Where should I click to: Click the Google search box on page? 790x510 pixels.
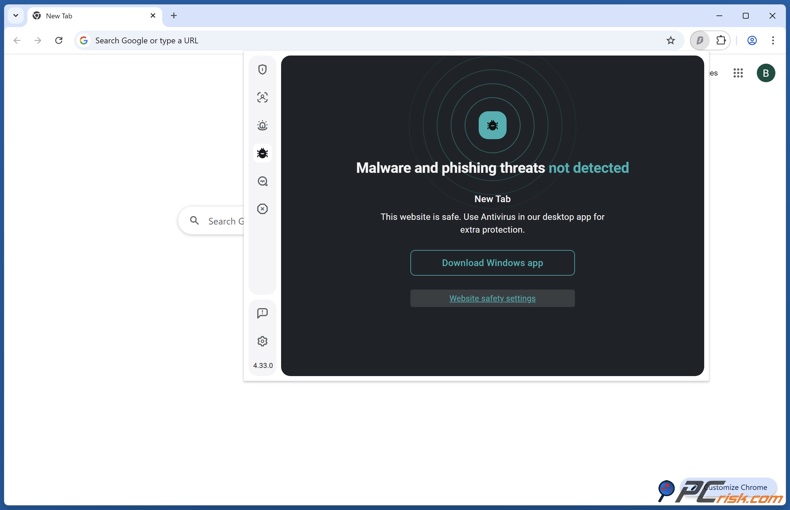tap(212, 221)
